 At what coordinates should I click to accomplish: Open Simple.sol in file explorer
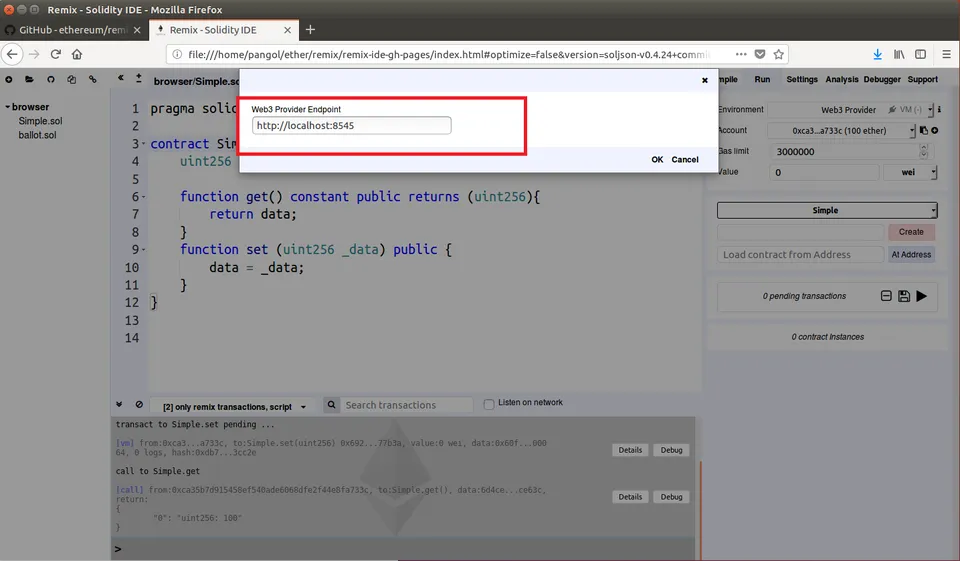(40, 121)
